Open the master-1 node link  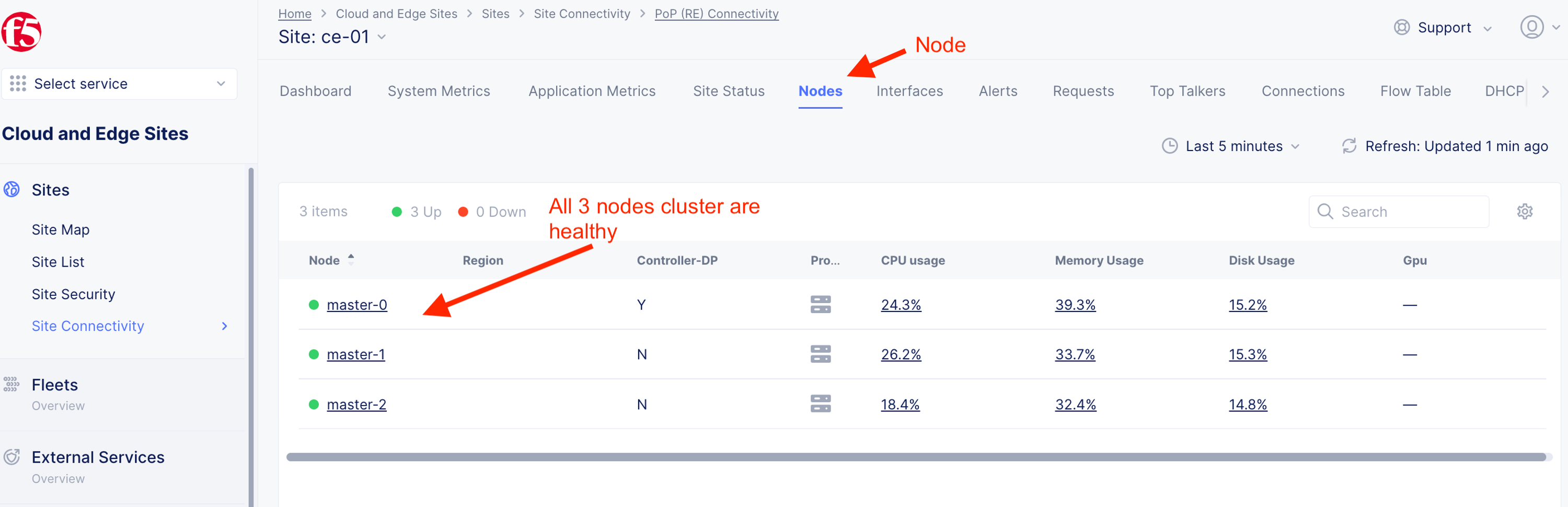(x=355, y=354)
